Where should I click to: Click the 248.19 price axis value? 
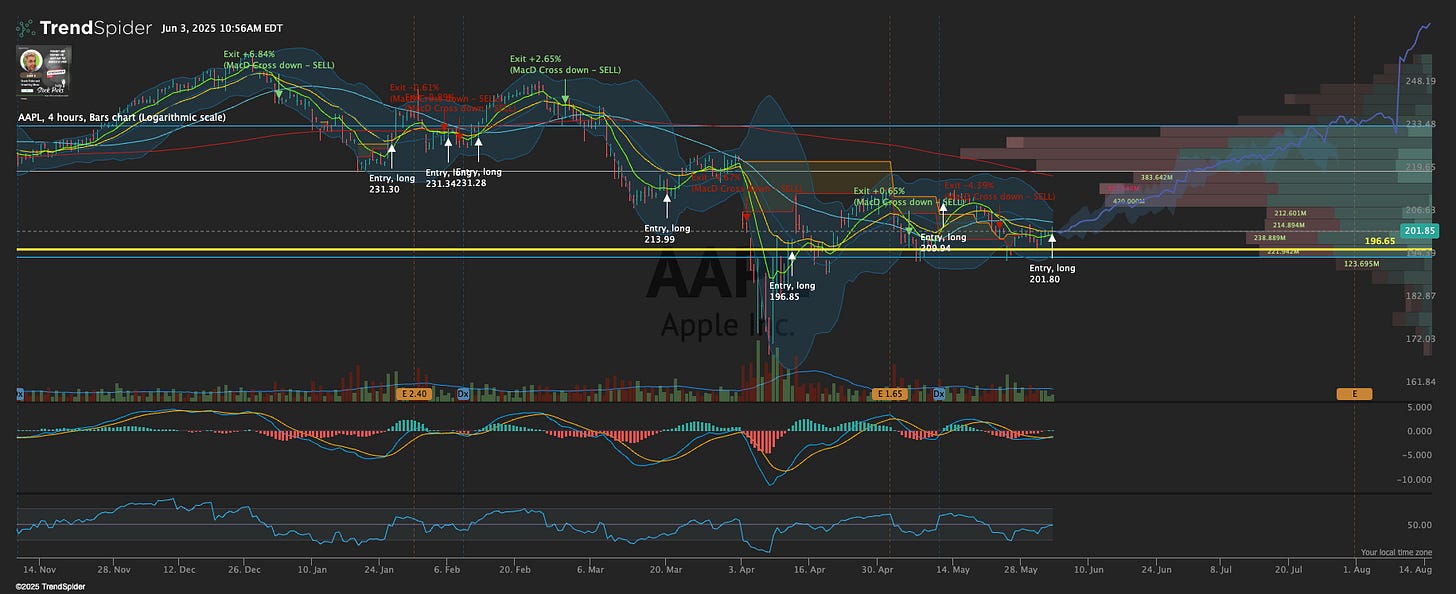pos(1421,81)
